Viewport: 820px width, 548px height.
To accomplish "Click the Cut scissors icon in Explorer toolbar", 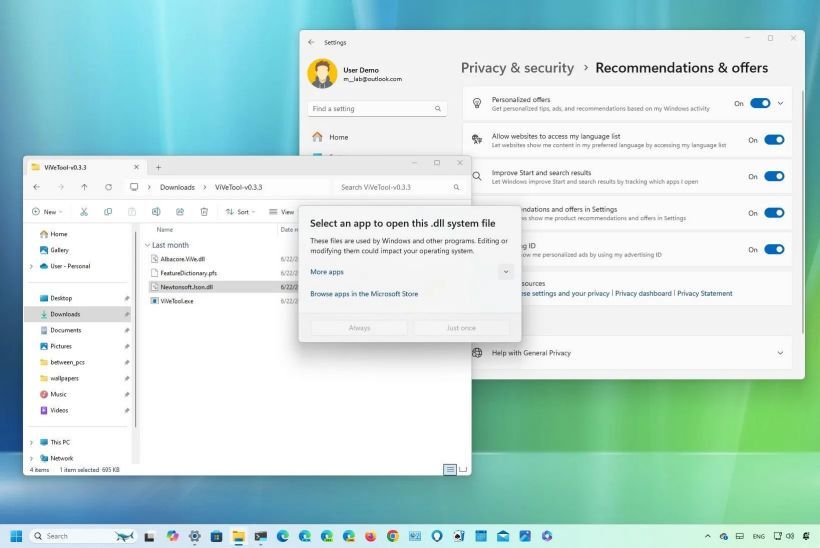I will coord(83,212).
